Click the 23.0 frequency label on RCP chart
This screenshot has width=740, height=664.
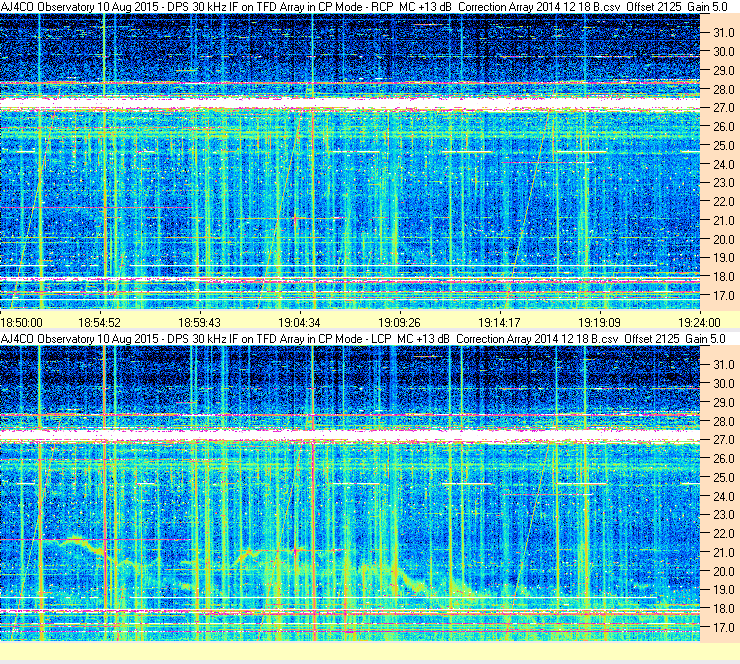click(723, 183)
